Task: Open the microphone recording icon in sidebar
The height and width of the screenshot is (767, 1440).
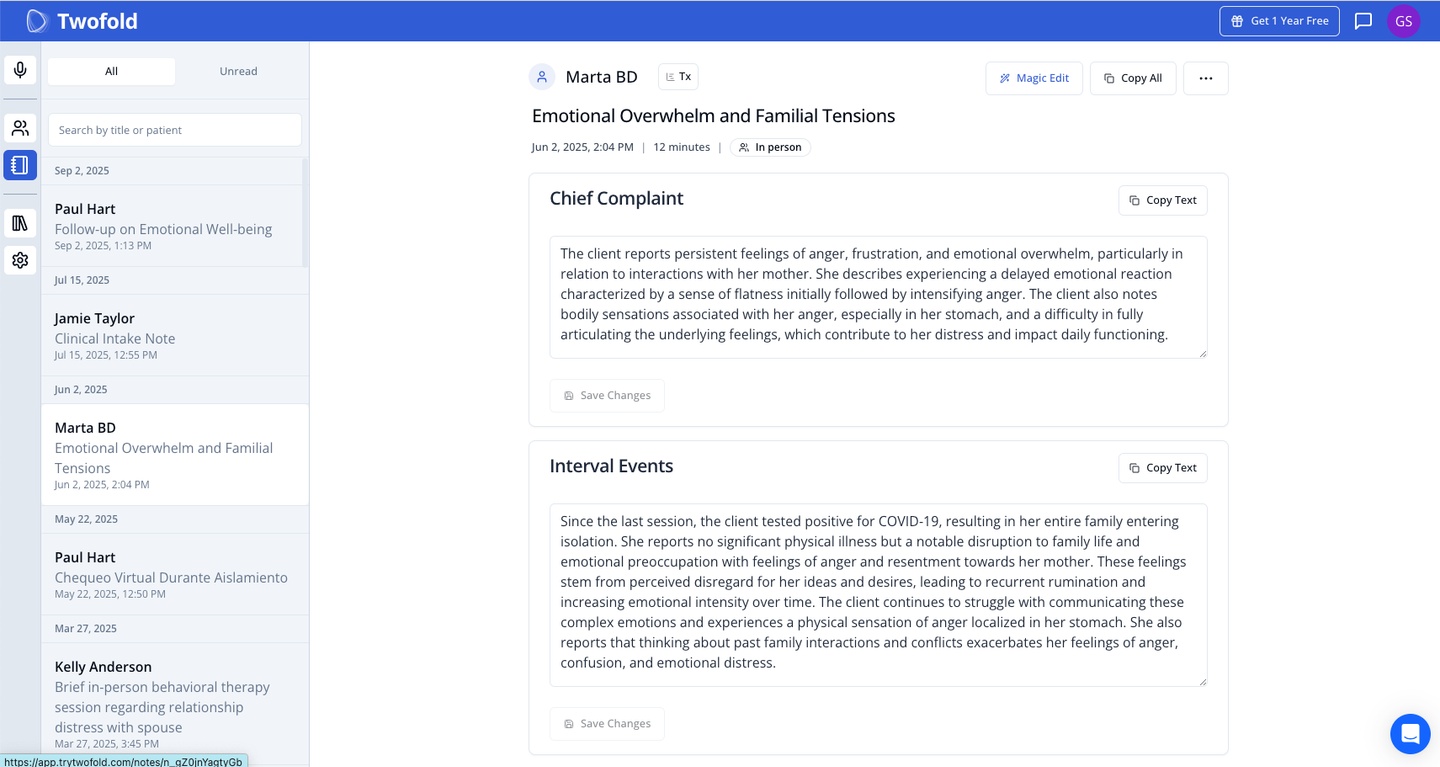Action: pos(20,70)
